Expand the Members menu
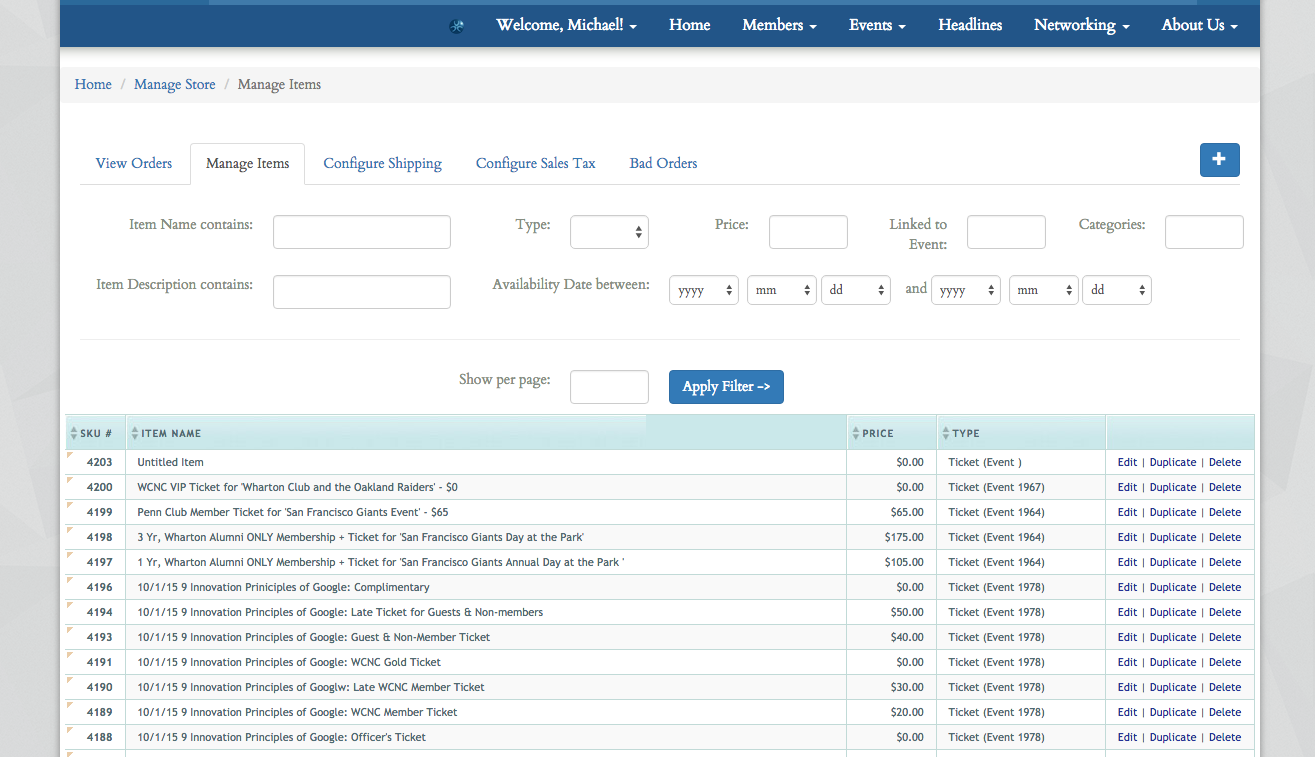Image resolution: width=1315 pixels, height=757 pixels. (779, 25)
